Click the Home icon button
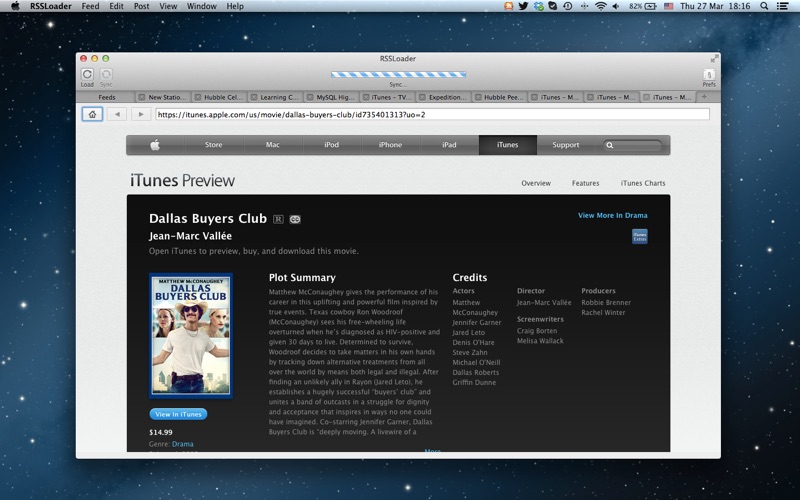 [x=91, y=114]
